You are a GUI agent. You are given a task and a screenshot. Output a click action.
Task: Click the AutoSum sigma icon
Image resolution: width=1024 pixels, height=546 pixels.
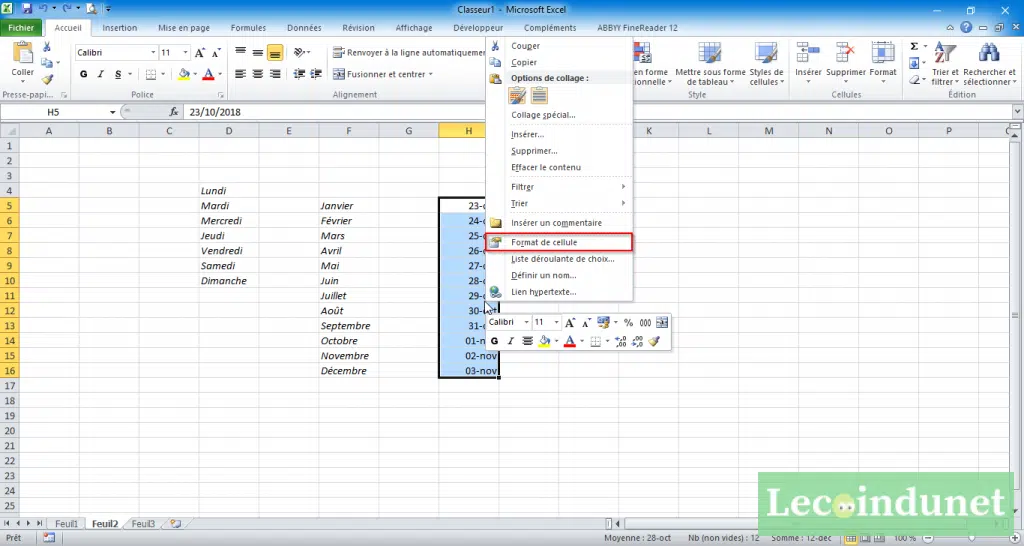click(914, 46)
